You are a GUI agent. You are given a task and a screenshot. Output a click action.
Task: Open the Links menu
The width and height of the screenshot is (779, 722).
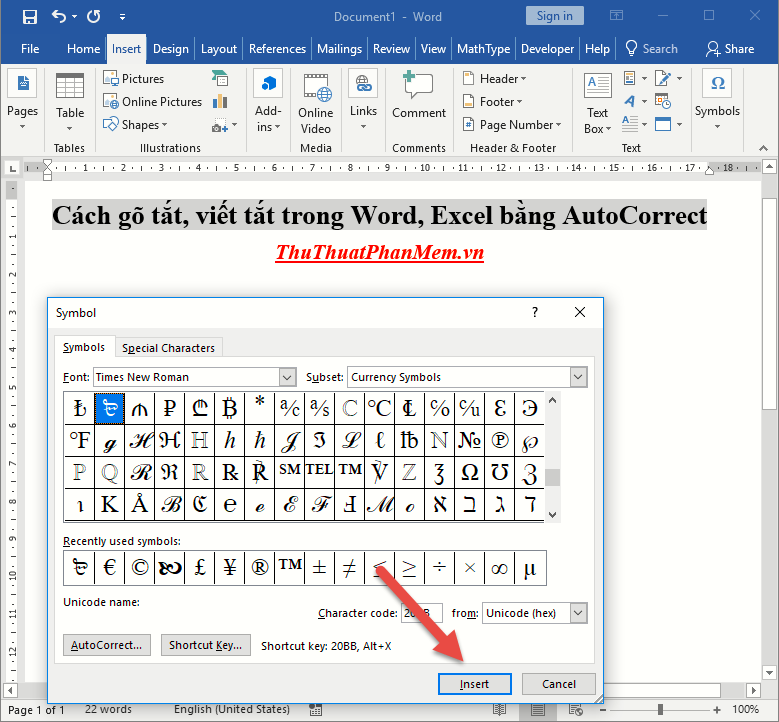363,100
